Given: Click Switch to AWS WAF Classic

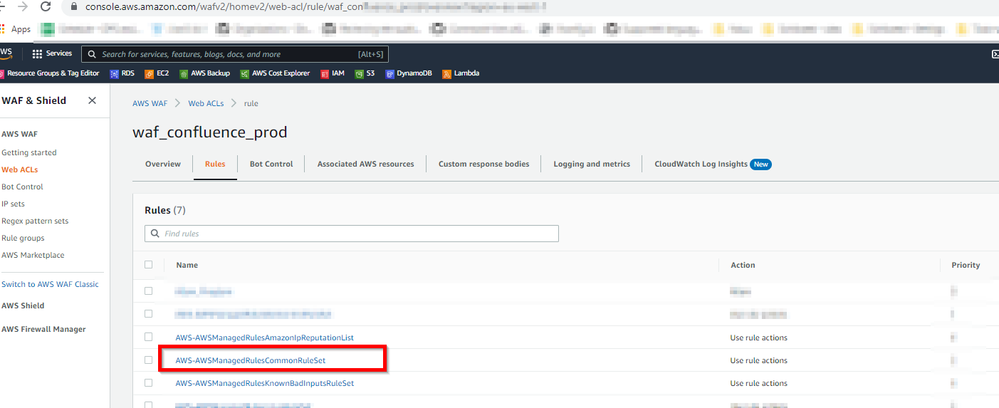Looking at the screenshot, I should click(50, 284).
